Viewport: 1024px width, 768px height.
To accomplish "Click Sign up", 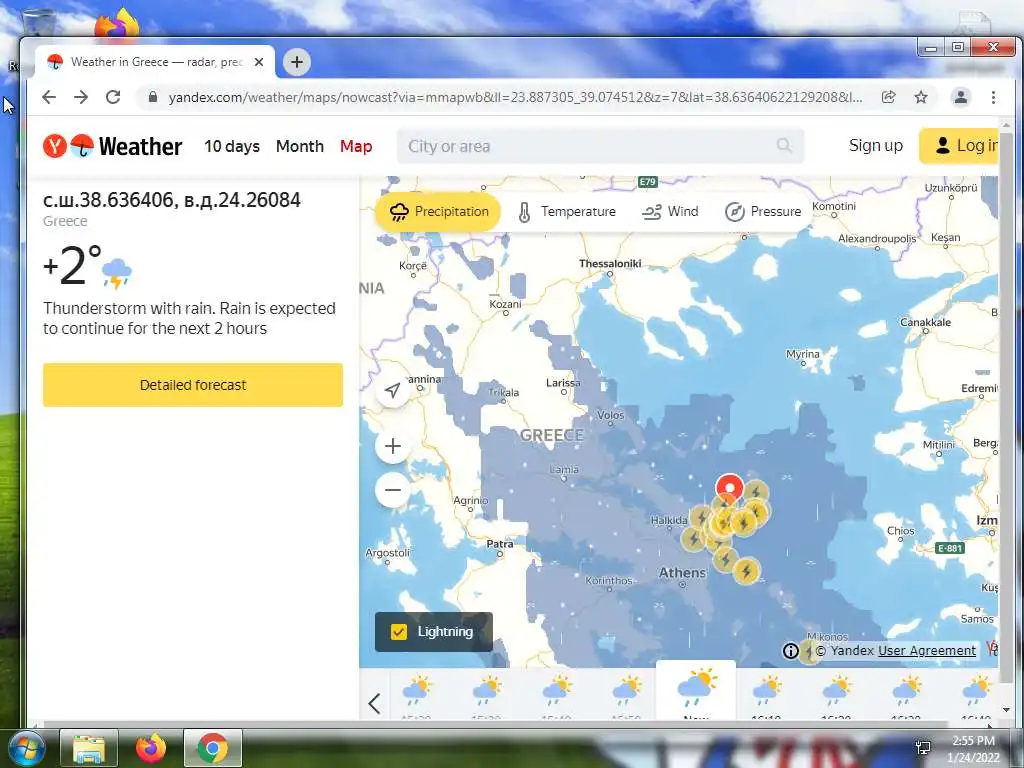I will pyautogui.click(x=876, y=146).
